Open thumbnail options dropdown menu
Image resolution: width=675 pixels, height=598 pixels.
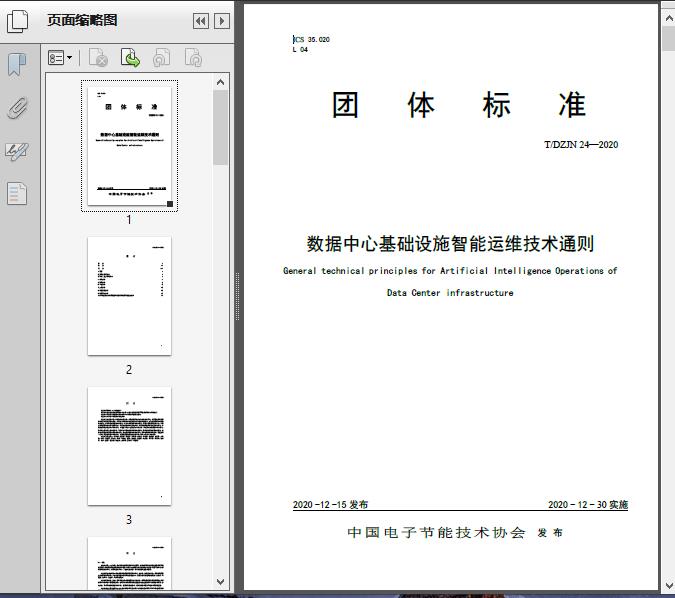[x=60, y=58]
